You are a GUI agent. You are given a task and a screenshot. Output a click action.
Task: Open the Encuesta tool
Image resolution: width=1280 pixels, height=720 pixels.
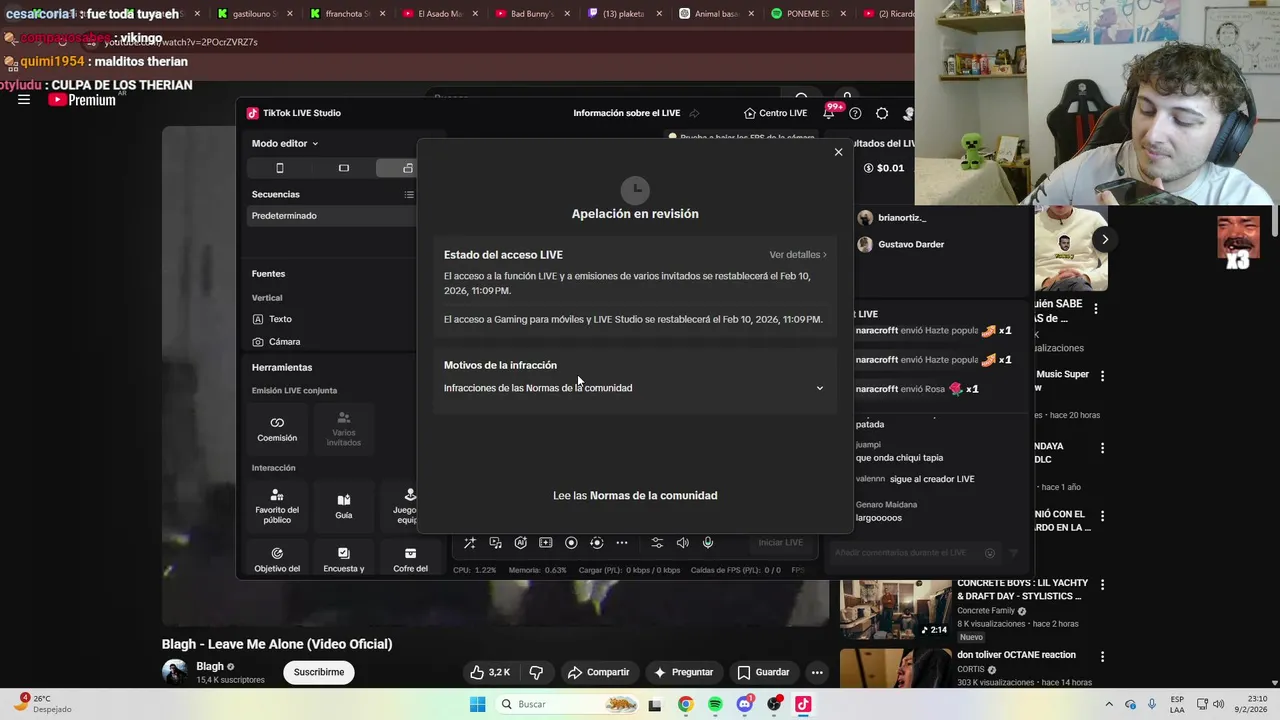pos(343,560)
